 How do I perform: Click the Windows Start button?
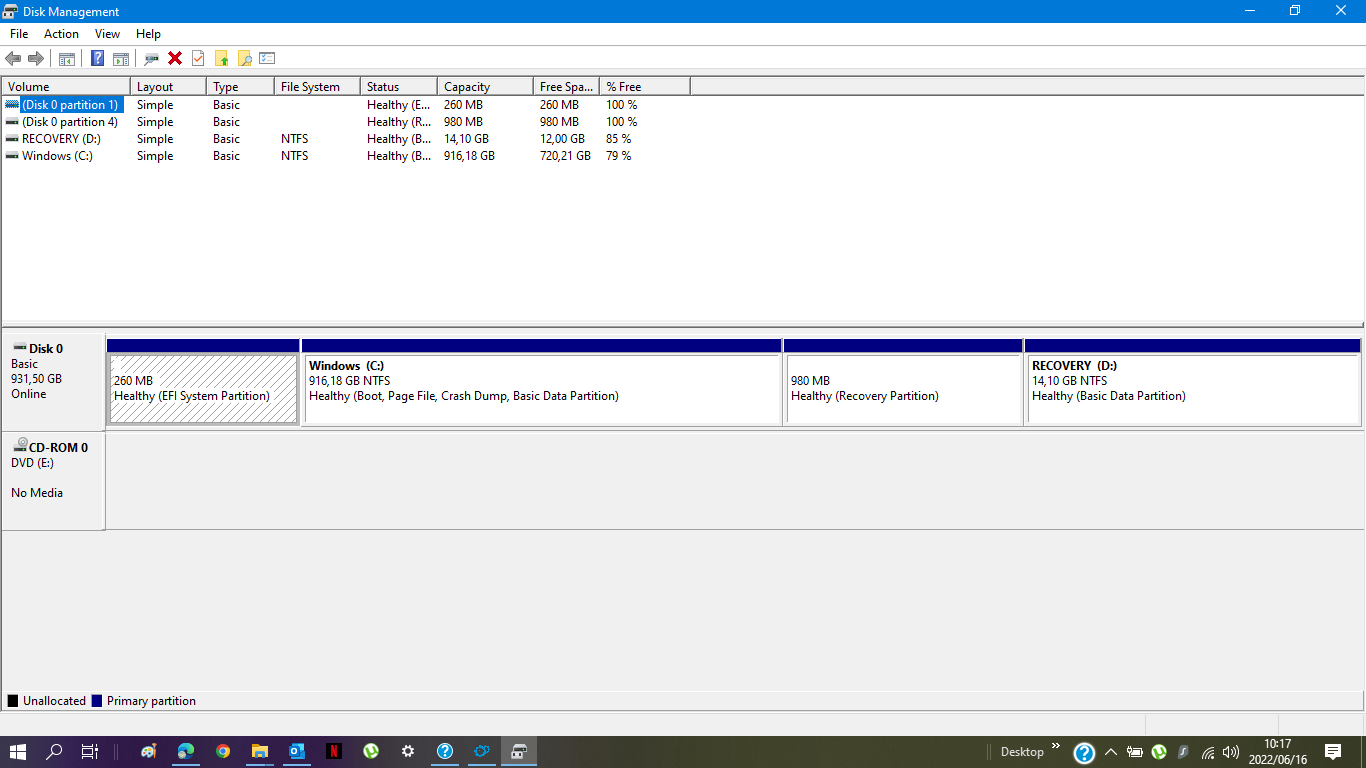click(18, 751)
